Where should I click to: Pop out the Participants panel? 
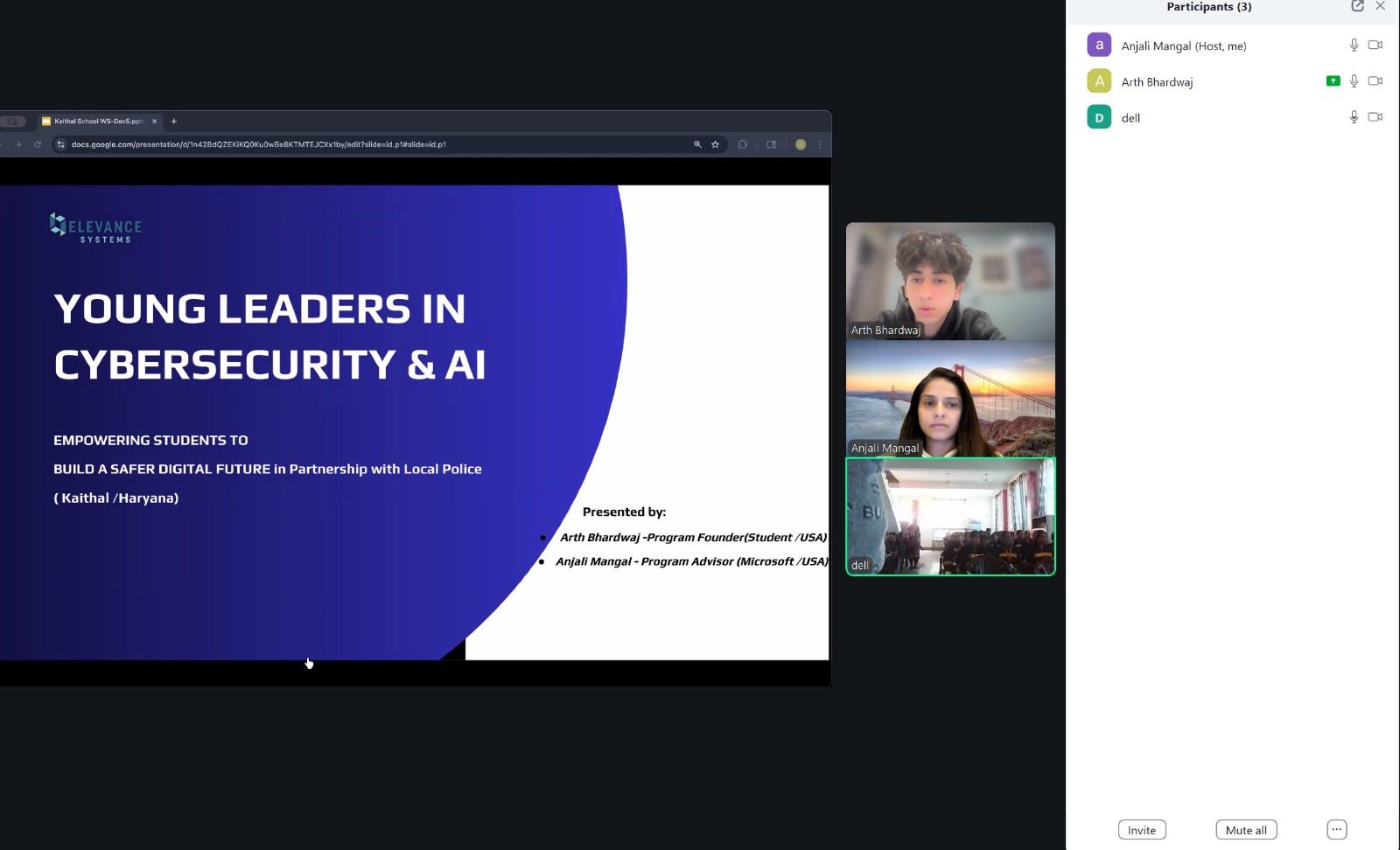coord(1357,6)
